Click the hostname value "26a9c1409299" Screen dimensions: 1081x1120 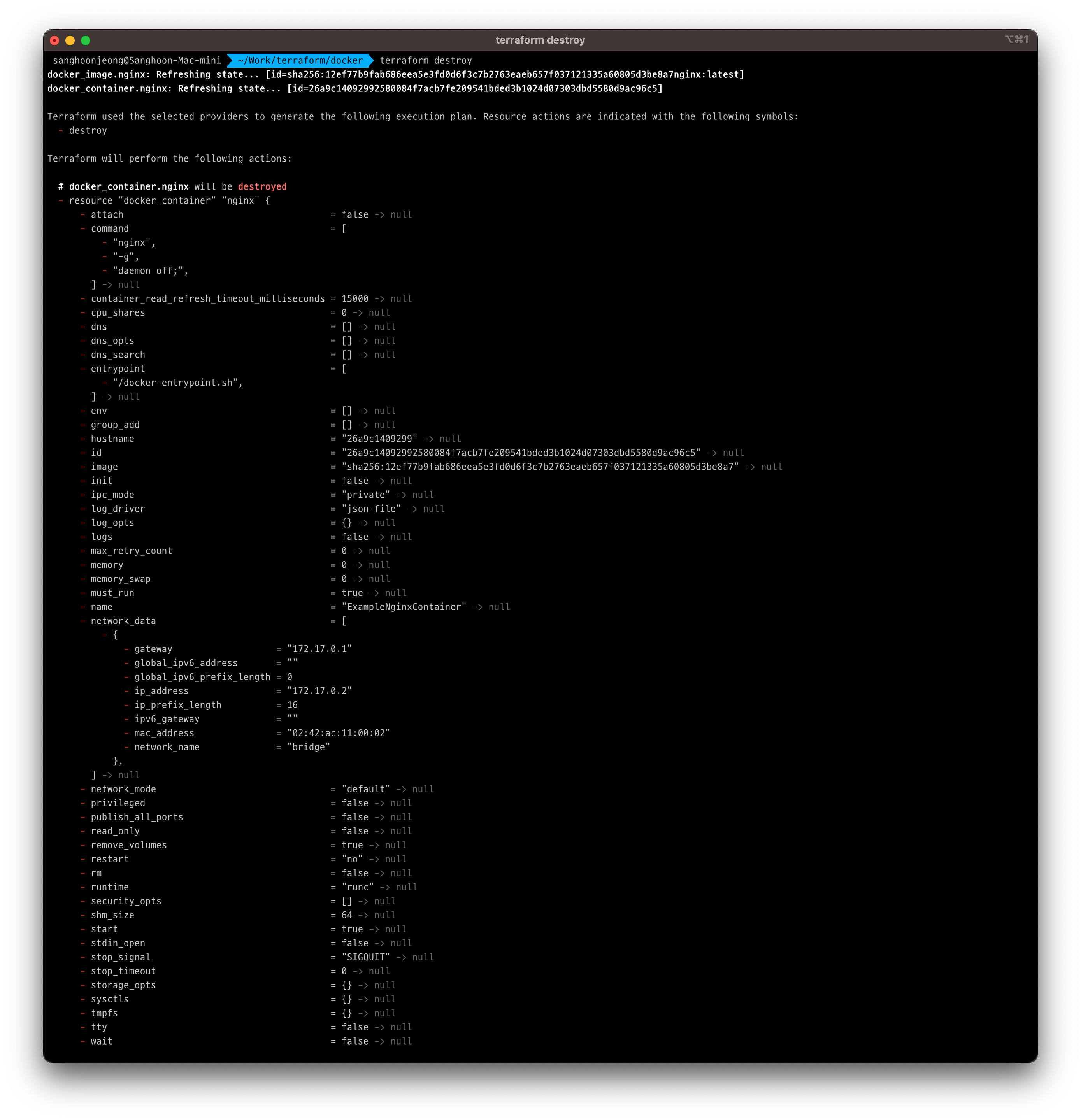coord(379,439)
